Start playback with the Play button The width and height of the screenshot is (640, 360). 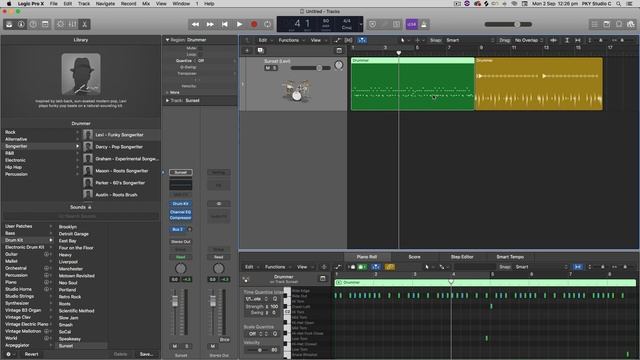pos(239,24)
